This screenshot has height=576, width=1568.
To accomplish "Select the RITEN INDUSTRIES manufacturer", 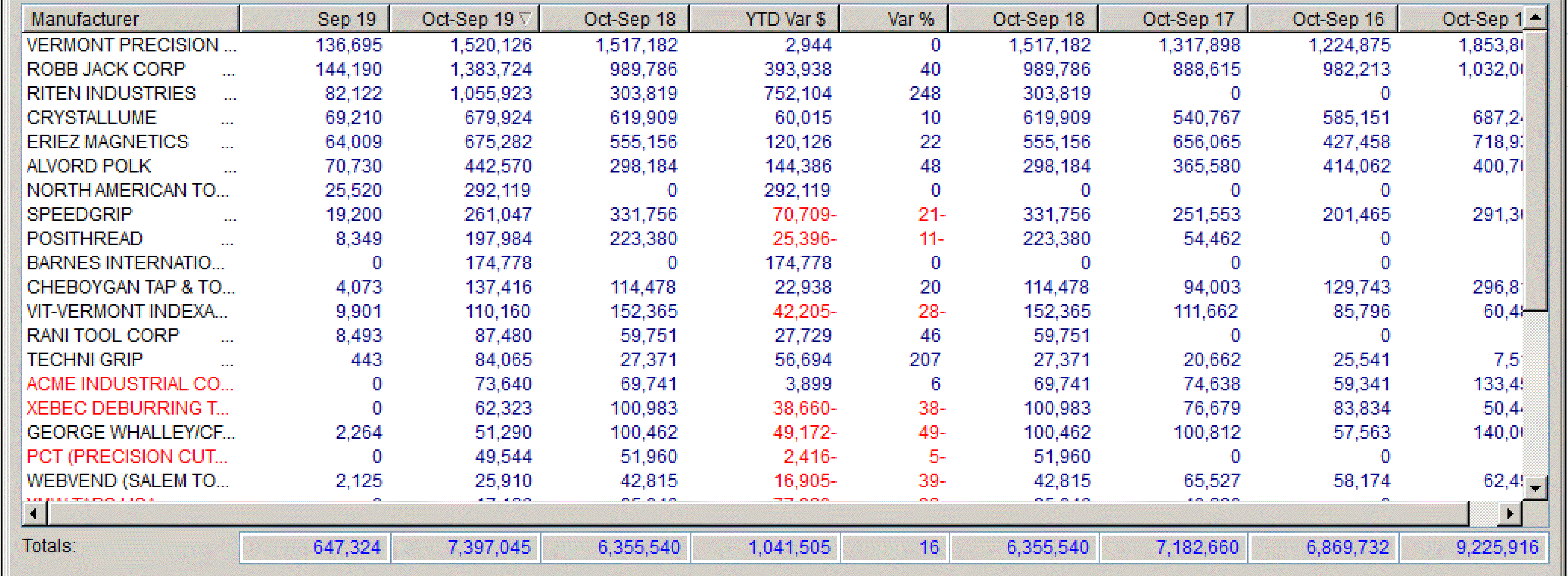I will tap(112, 94).
